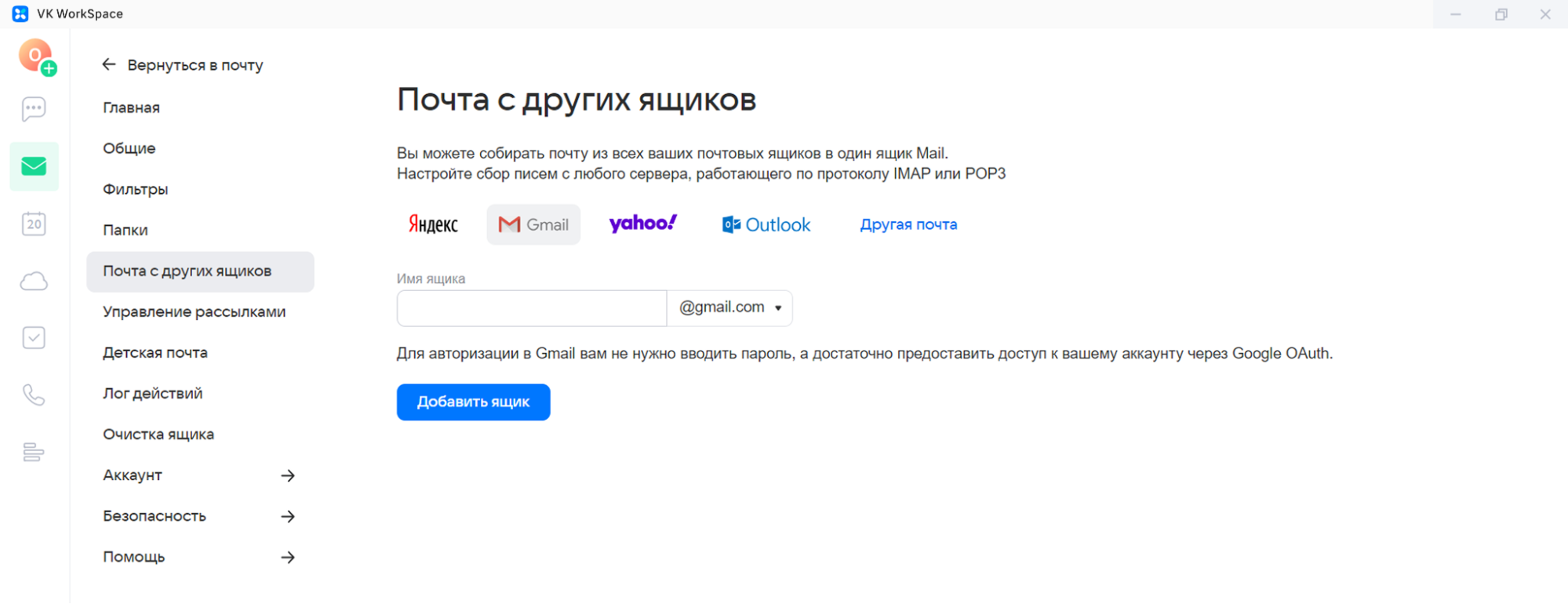The width and height of the screenshot is (1568, 604).
Task: Select the Yahoo mail provider
Action: point(642,224)
